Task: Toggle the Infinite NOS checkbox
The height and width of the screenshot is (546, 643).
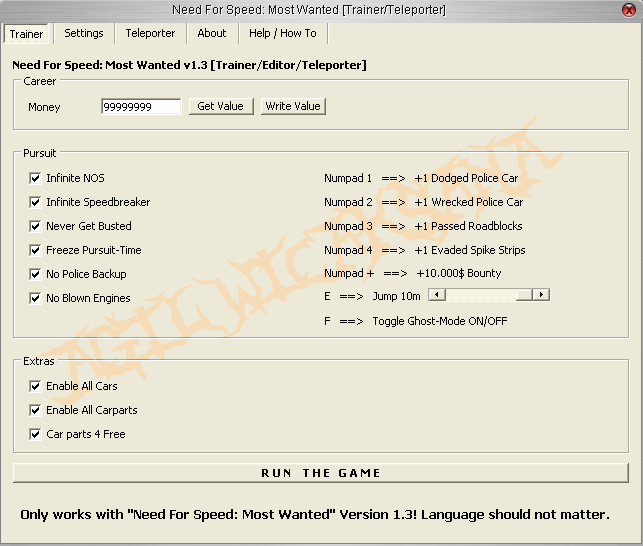Action: (35, 178)
